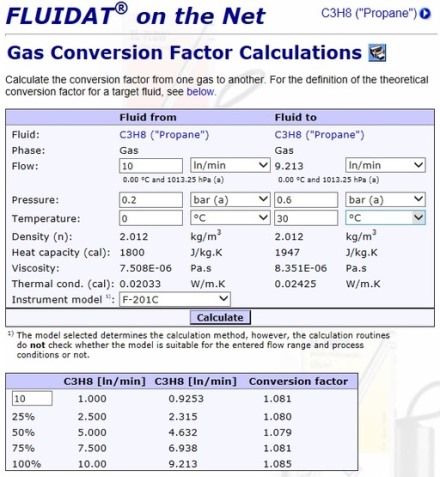Expand Fluid to temperature unit °C dropdown

385,218
